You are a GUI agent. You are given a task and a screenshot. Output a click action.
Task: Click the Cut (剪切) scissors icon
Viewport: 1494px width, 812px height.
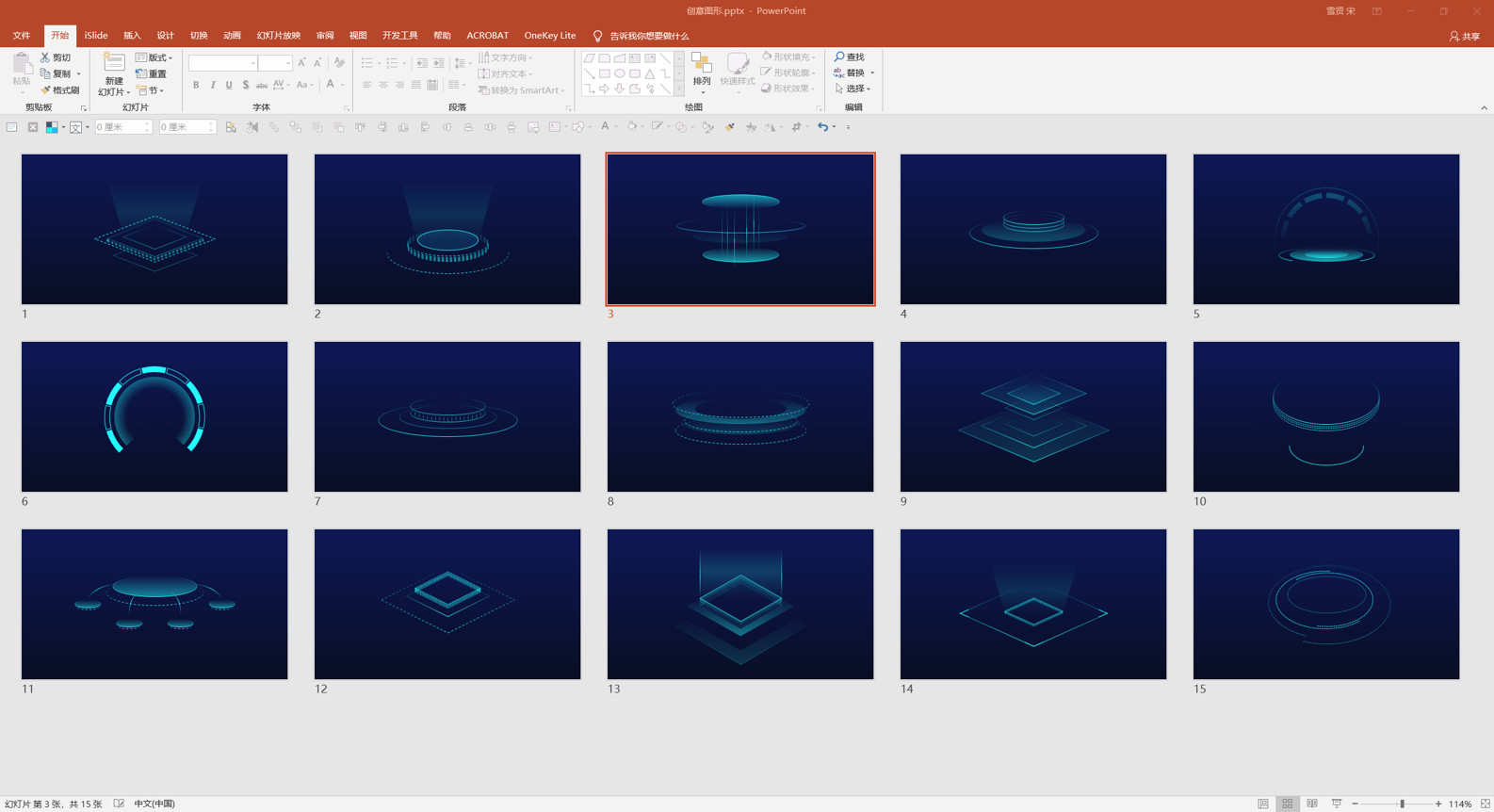pos(45,57)
